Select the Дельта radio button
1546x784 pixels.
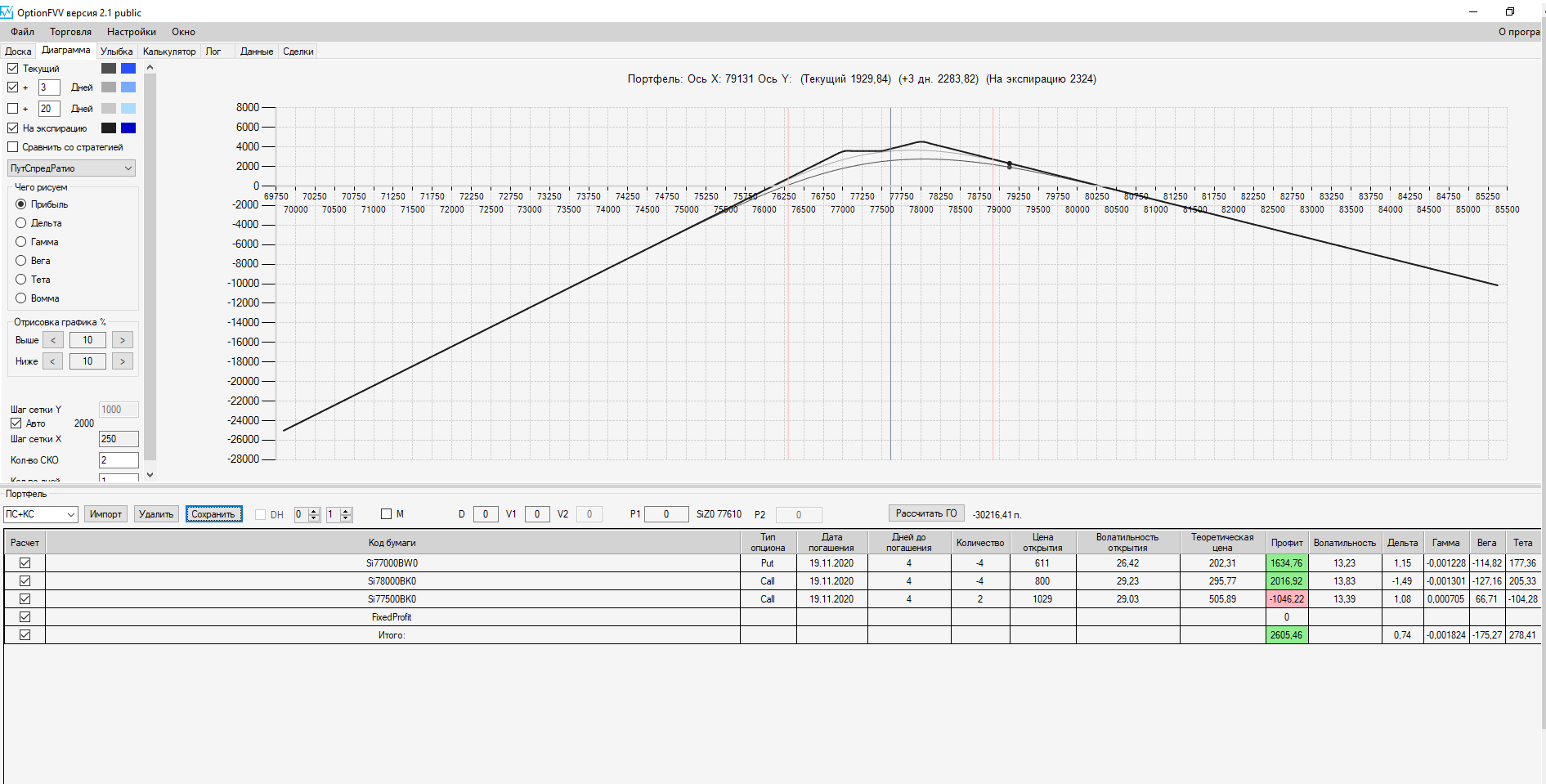point(21,223)
